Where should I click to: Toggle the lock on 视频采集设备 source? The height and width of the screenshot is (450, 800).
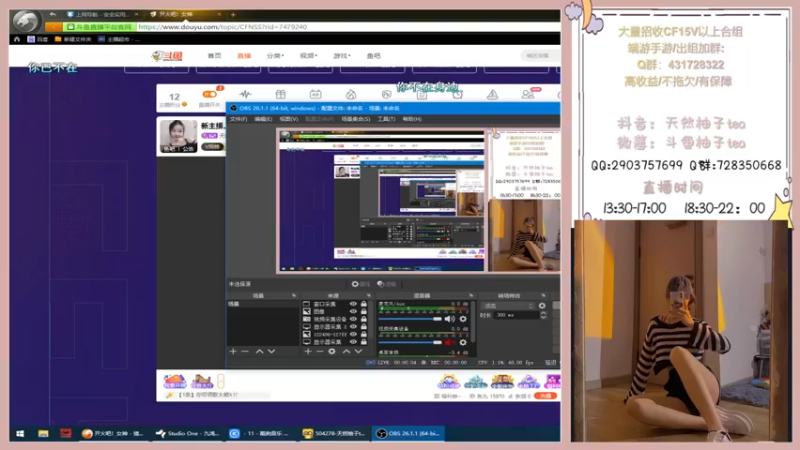coord(364,319)
